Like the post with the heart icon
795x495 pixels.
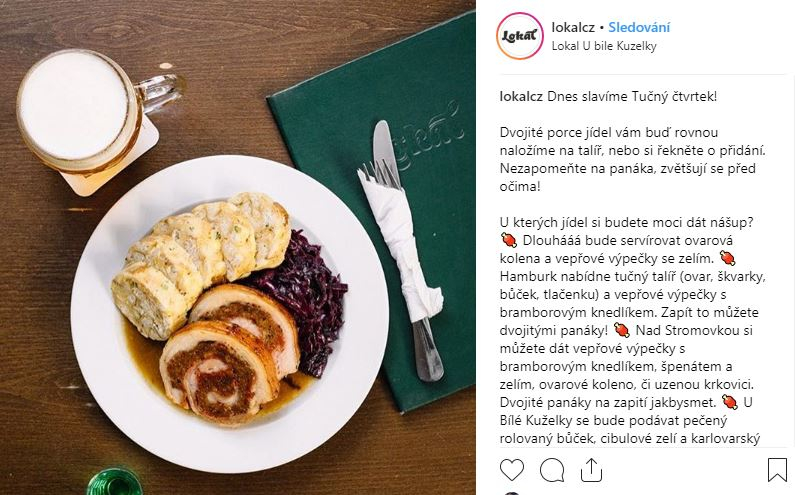point(512,470)
